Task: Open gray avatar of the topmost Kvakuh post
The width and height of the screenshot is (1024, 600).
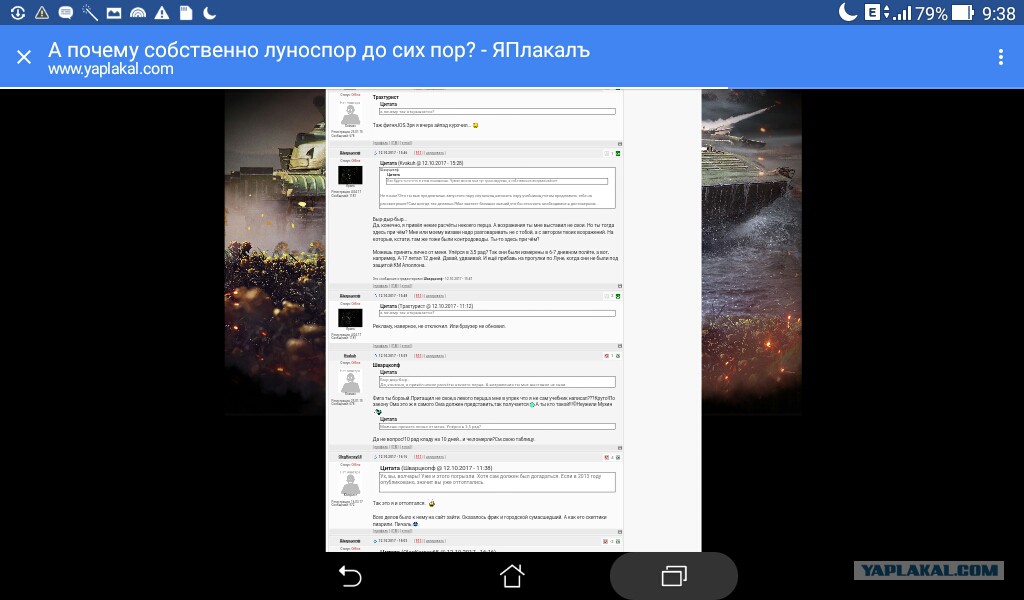Action: coord(350,115)
